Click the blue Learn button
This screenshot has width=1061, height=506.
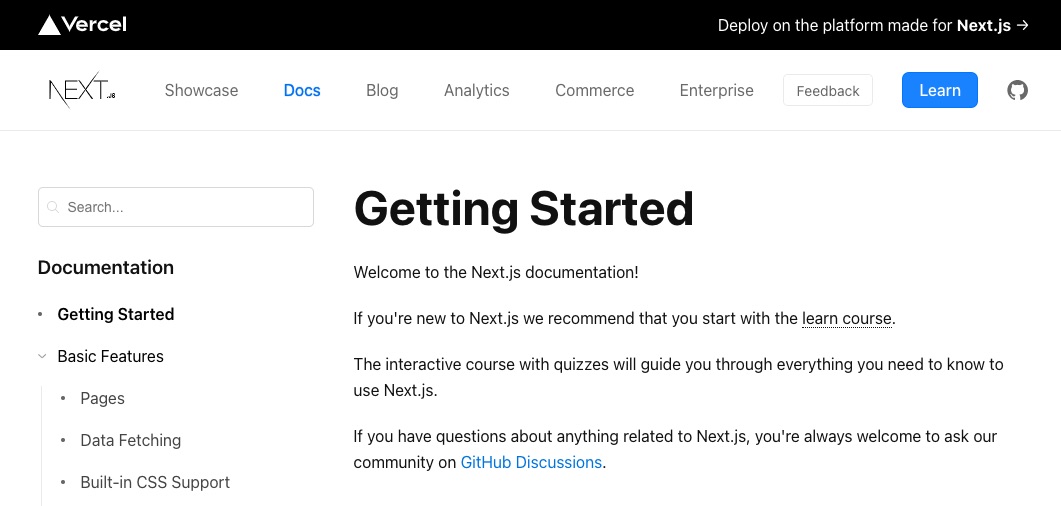tap(939, 90)
